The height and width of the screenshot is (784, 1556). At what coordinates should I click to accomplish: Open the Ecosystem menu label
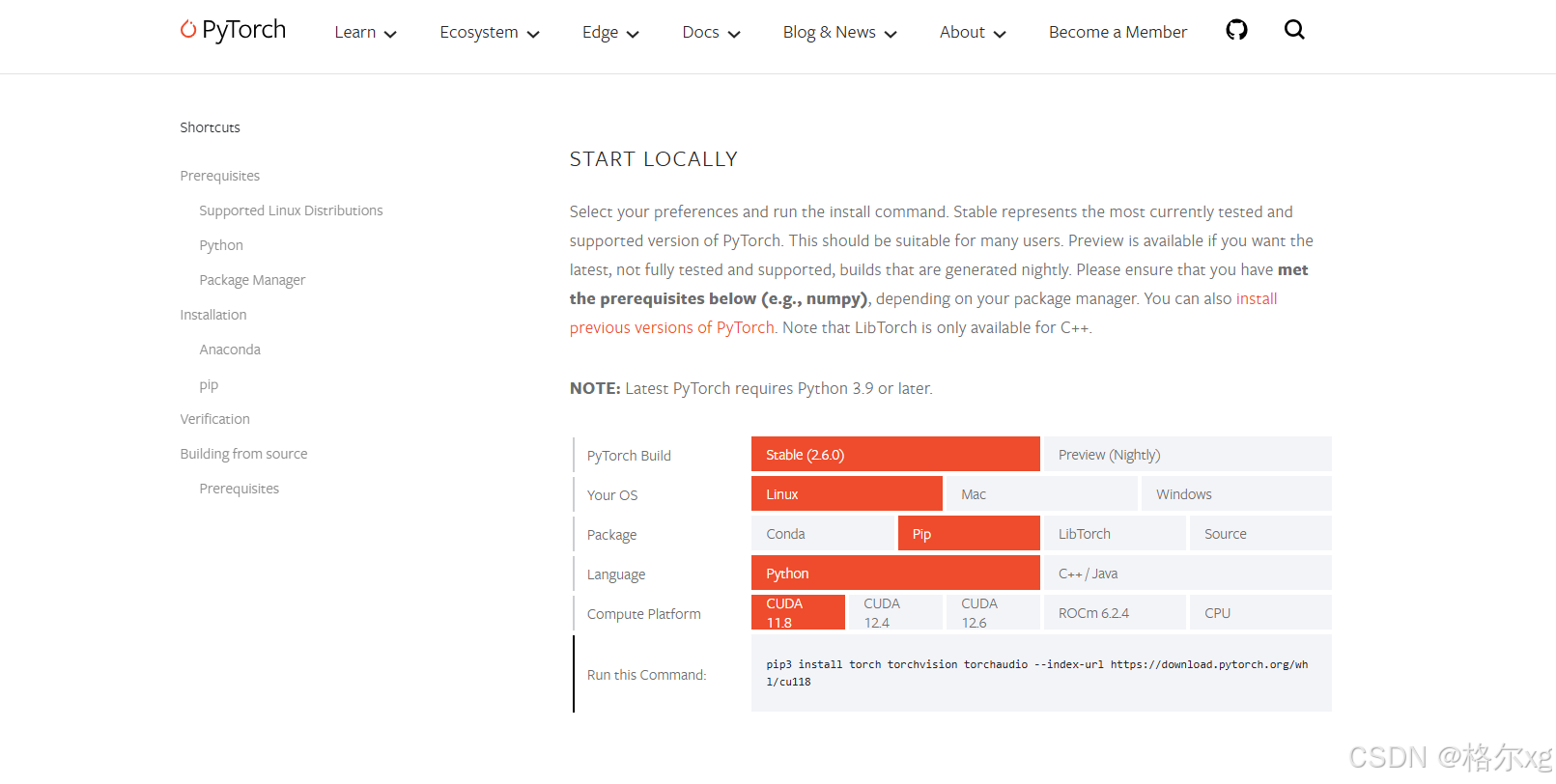point(479,32)
